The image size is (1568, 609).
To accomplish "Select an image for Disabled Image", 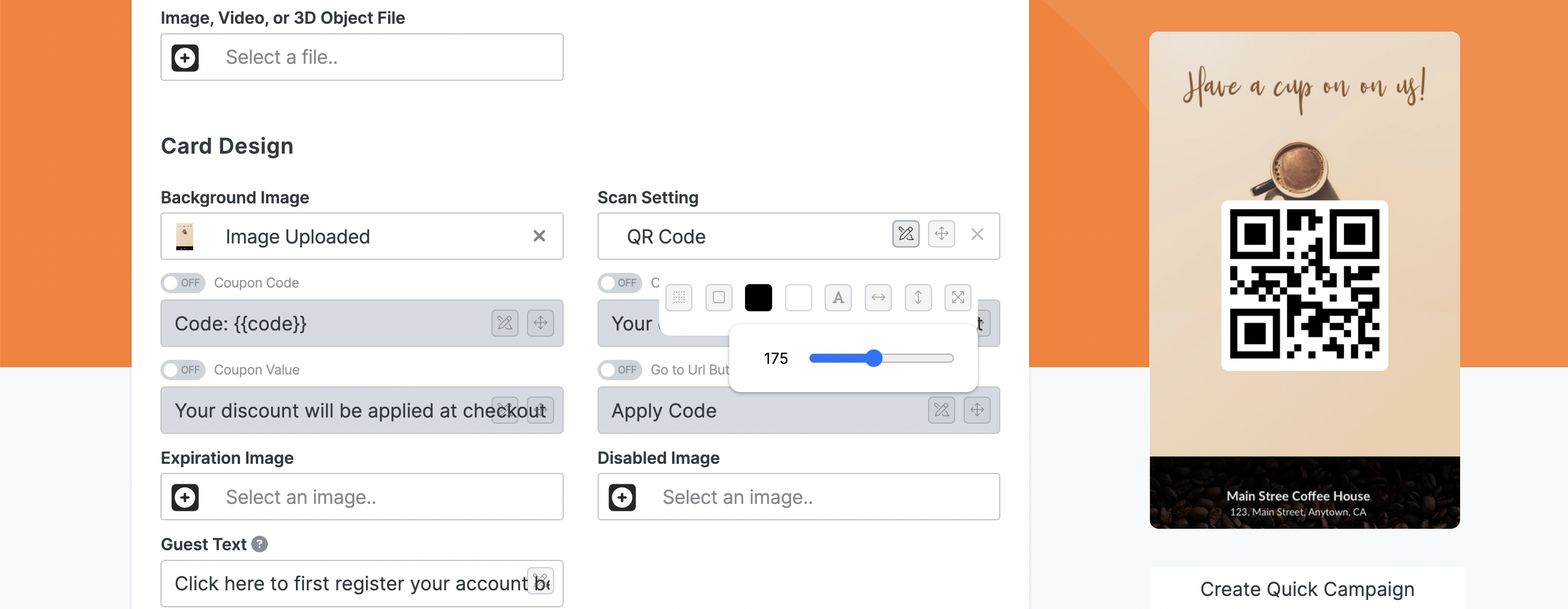I will point(798,497).
